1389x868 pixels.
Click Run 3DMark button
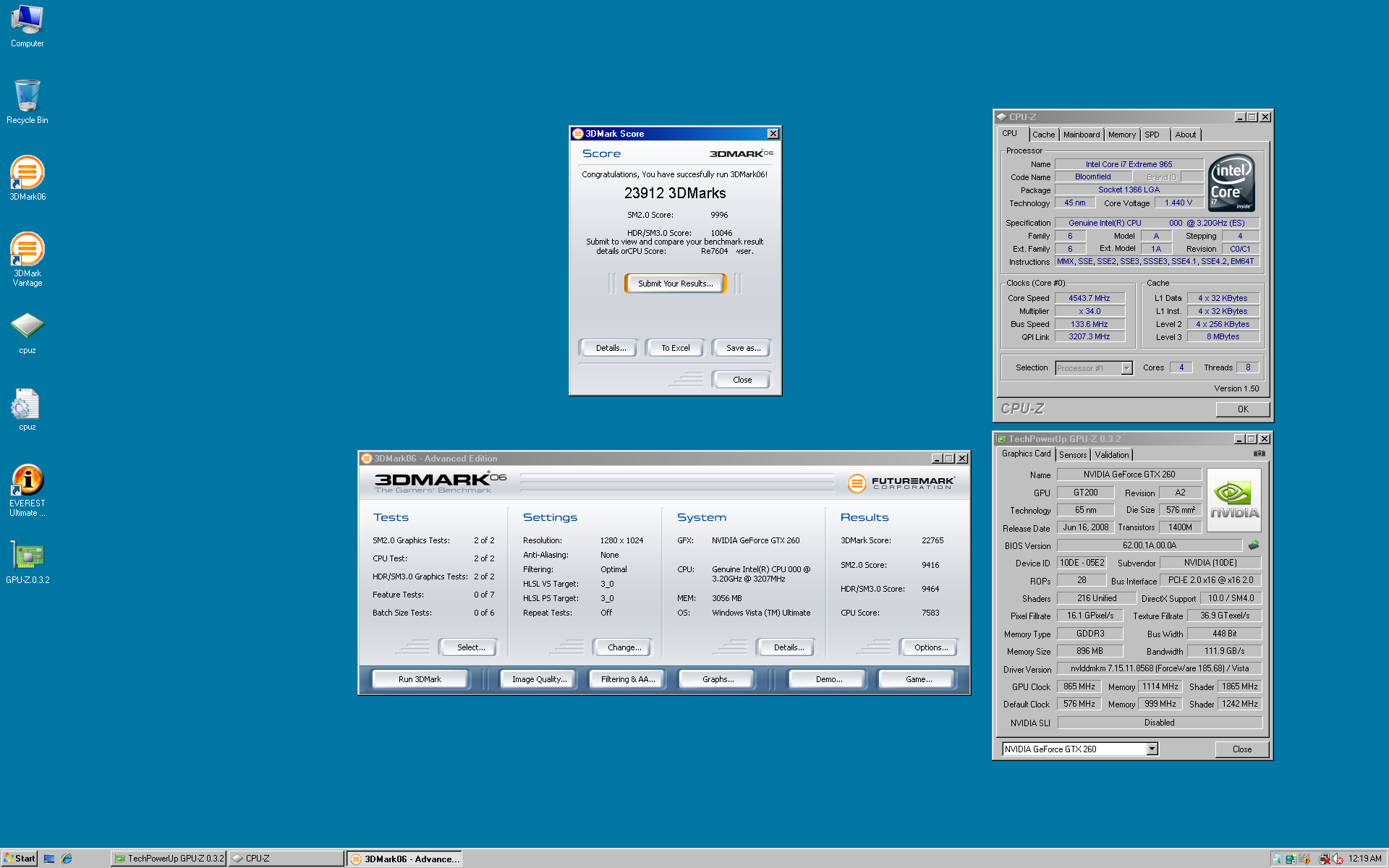(420, 679)
